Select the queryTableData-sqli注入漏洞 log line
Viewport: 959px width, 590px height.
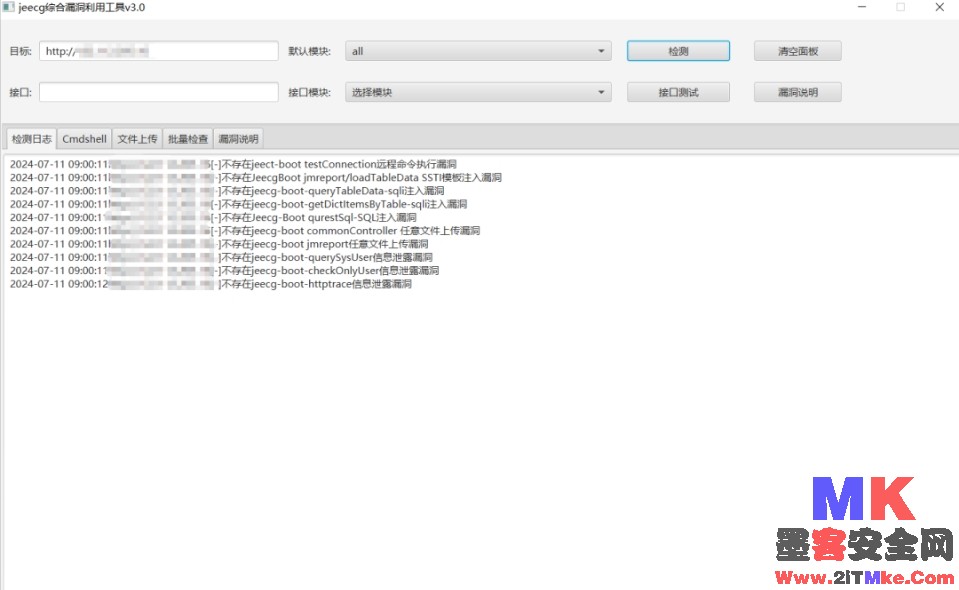coord(227,191)
